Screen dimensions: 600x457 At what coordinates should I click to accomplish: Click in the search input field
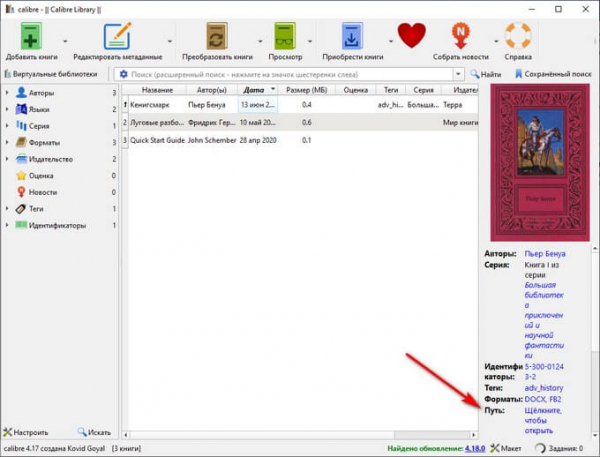tap(291, 74)
